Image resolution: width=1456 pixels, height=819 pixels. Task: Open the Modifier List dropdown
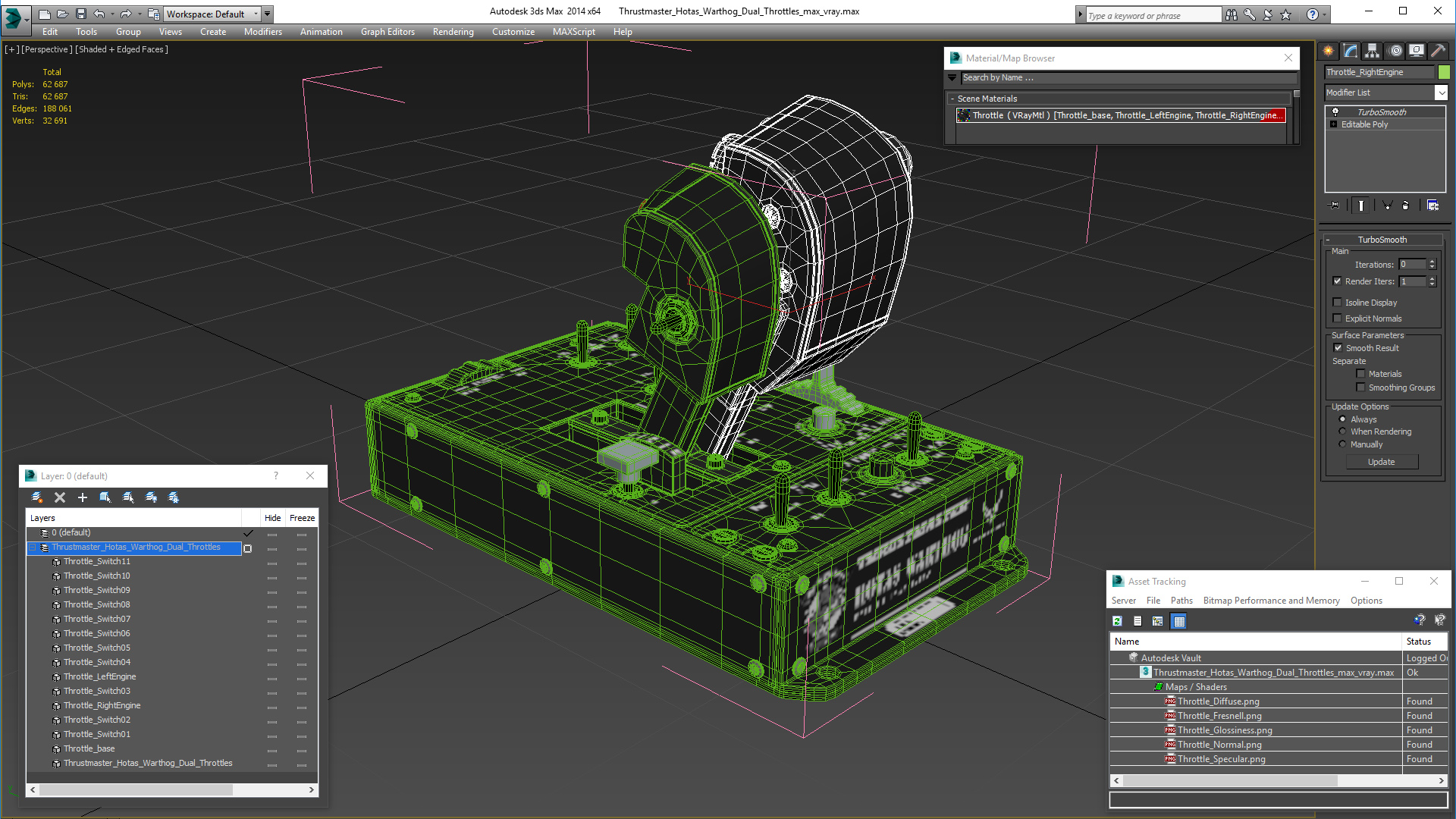1441,93
